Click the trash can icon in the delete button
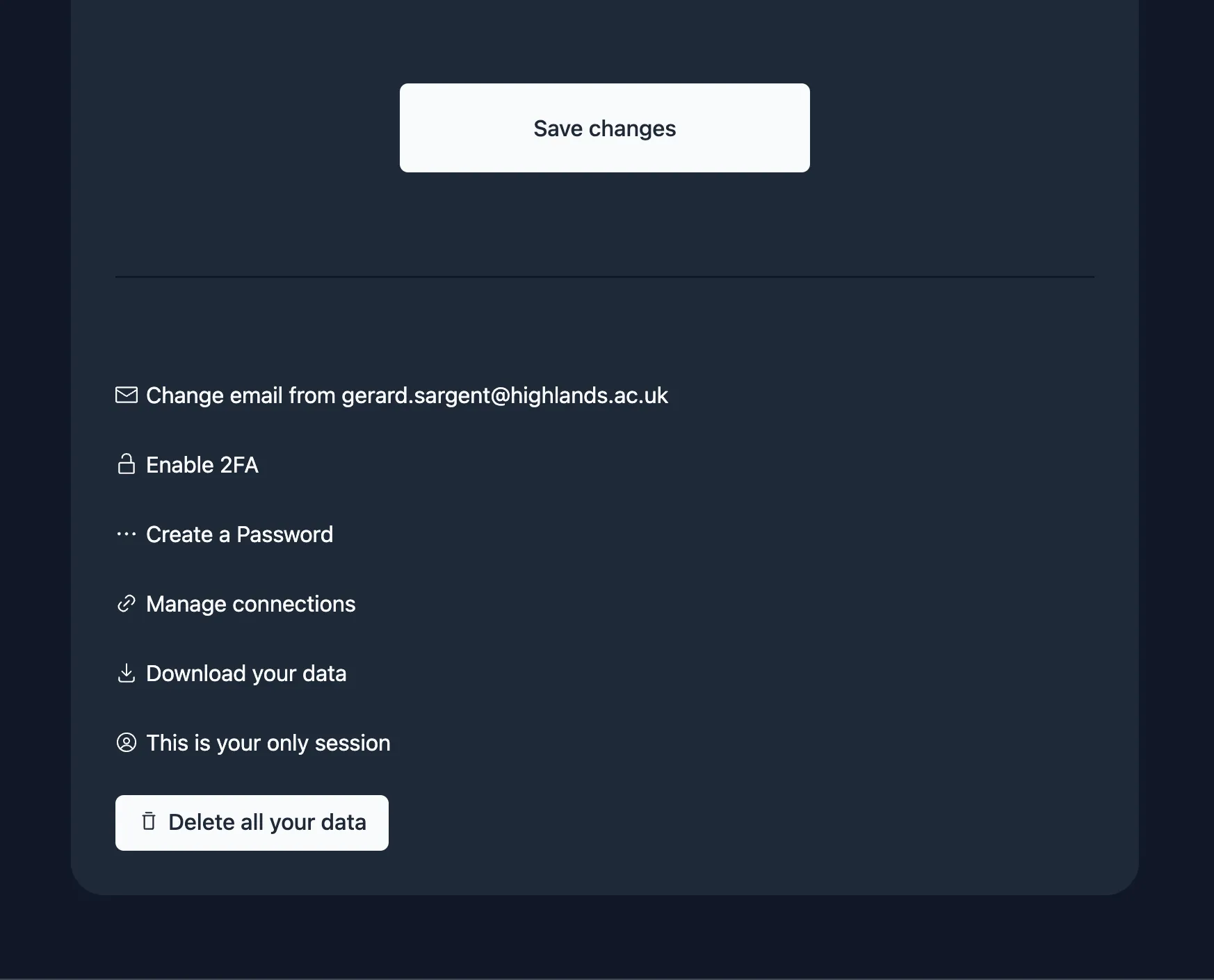Viewport: 1214px width, 980px height. tap(149, 822)
